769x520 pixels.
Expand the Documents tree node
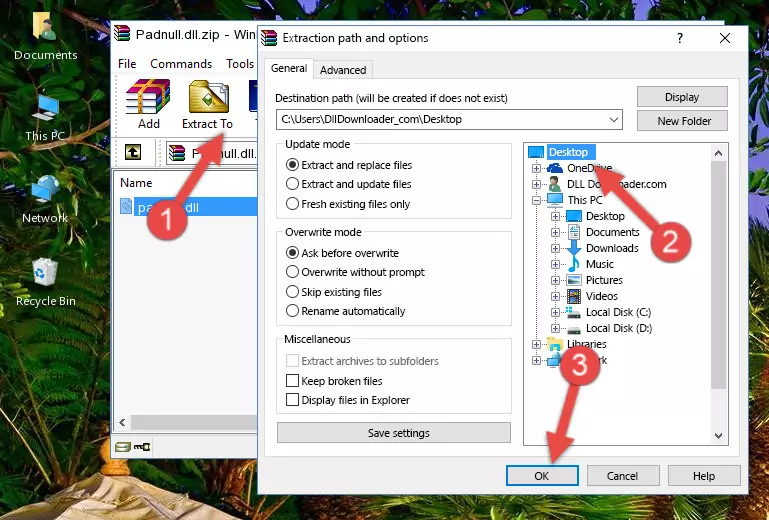pos(555,233)
